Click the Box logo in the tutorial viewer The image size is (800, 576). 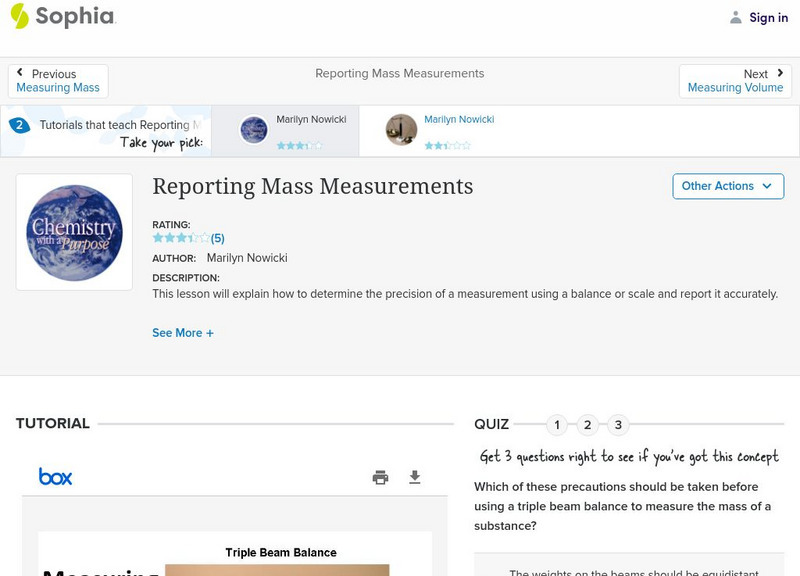click(55, 477)
